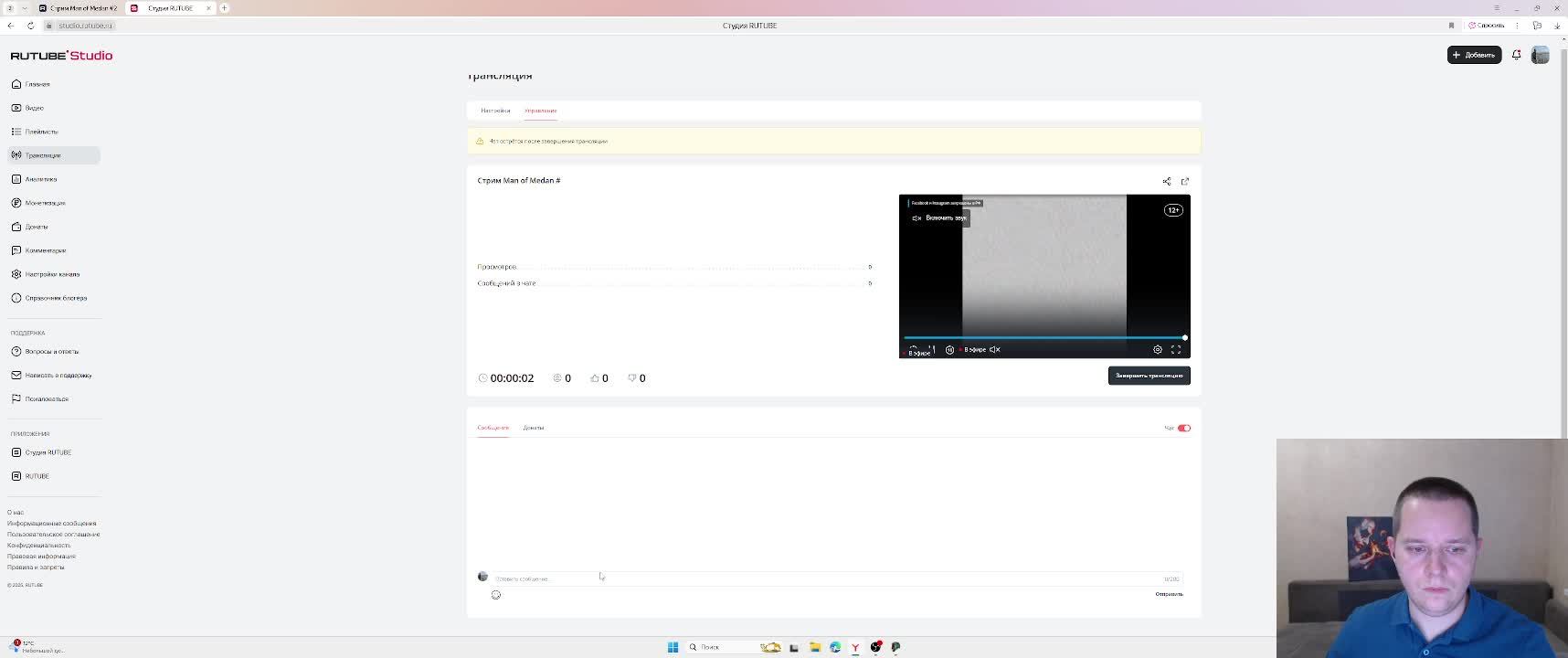Viewport: 1568px width, 658px height.
Task: Open Информационные сообщения link
Action: [x=52, y=524]
